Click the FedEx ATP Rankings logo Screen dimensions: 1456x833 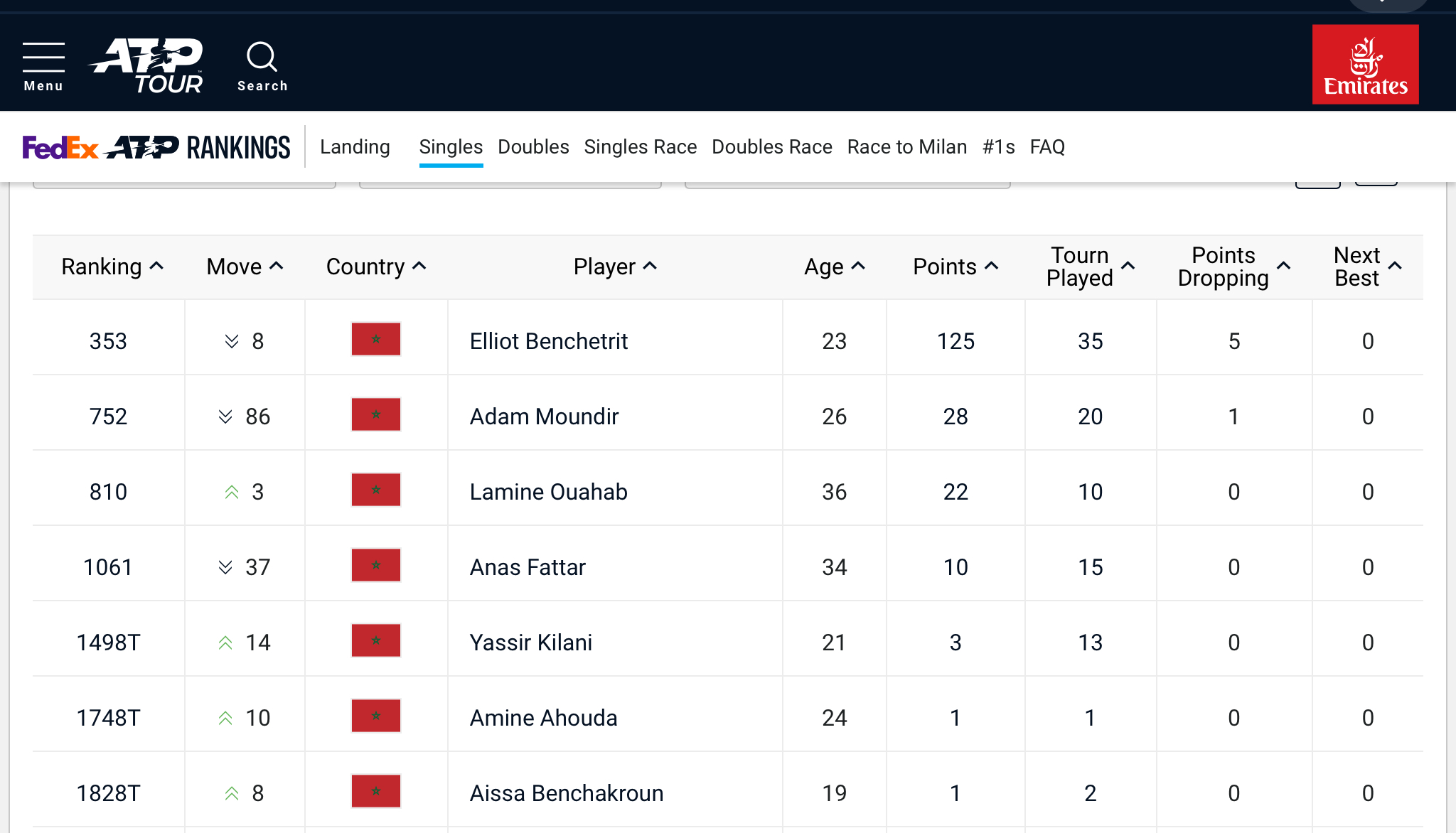tap(156, 147)
